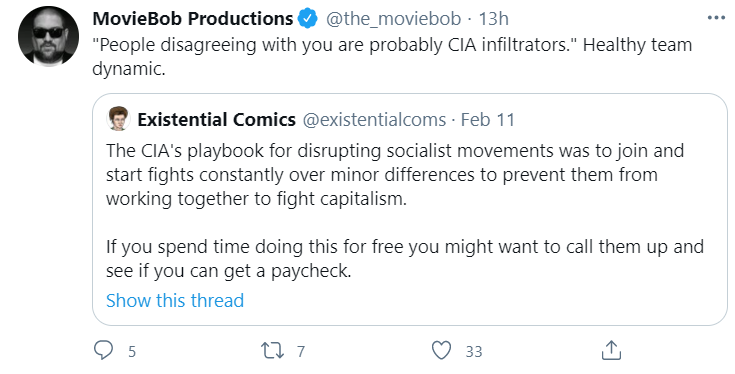Screen dimensions: 735x374
Task: Open the Feb 11 quoted tweet date
Action: [x=488, y=120]
